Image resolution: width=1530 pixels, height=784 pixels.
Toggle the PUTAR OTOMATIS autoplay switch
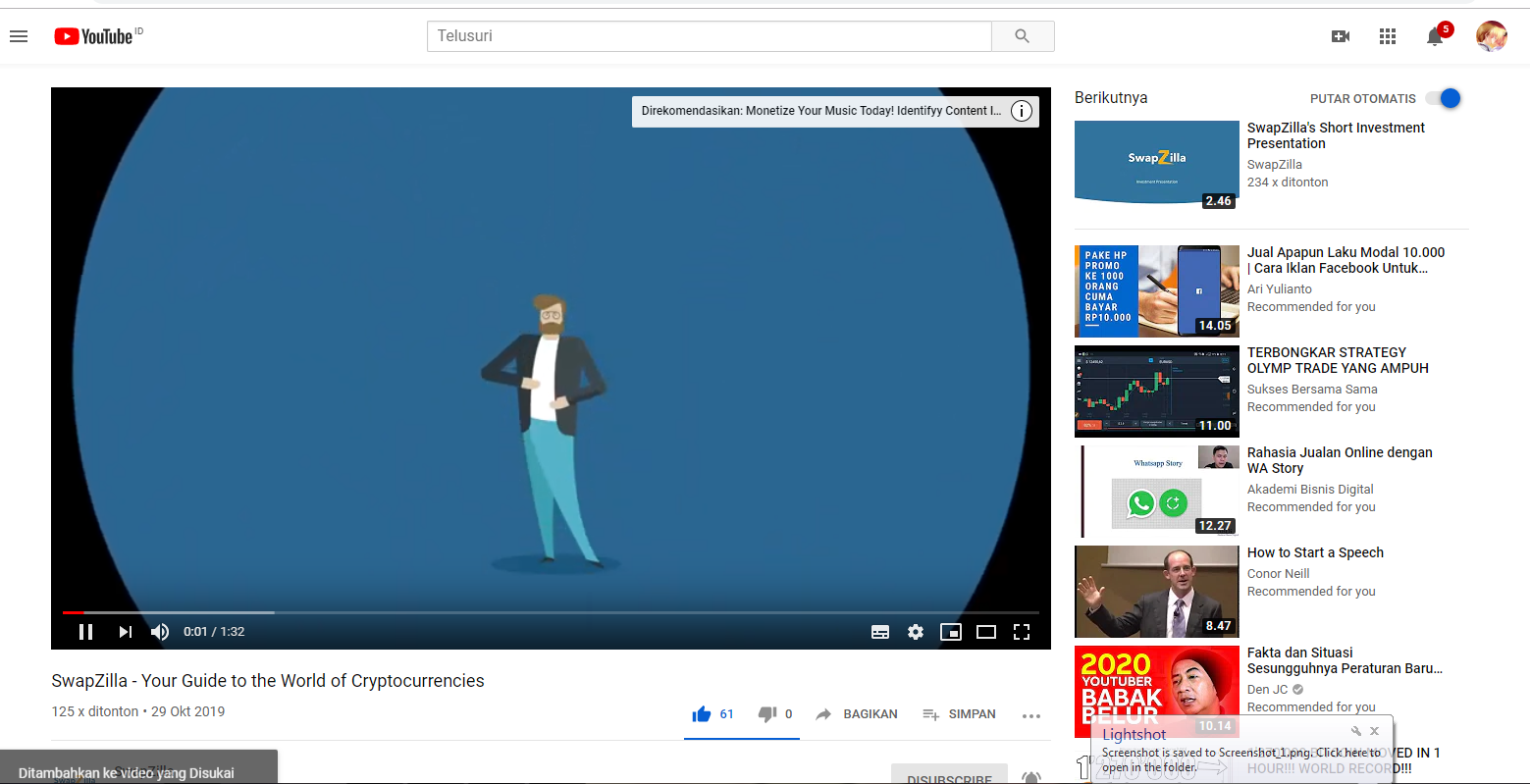pyautogui.click(x=1444, y=98)
